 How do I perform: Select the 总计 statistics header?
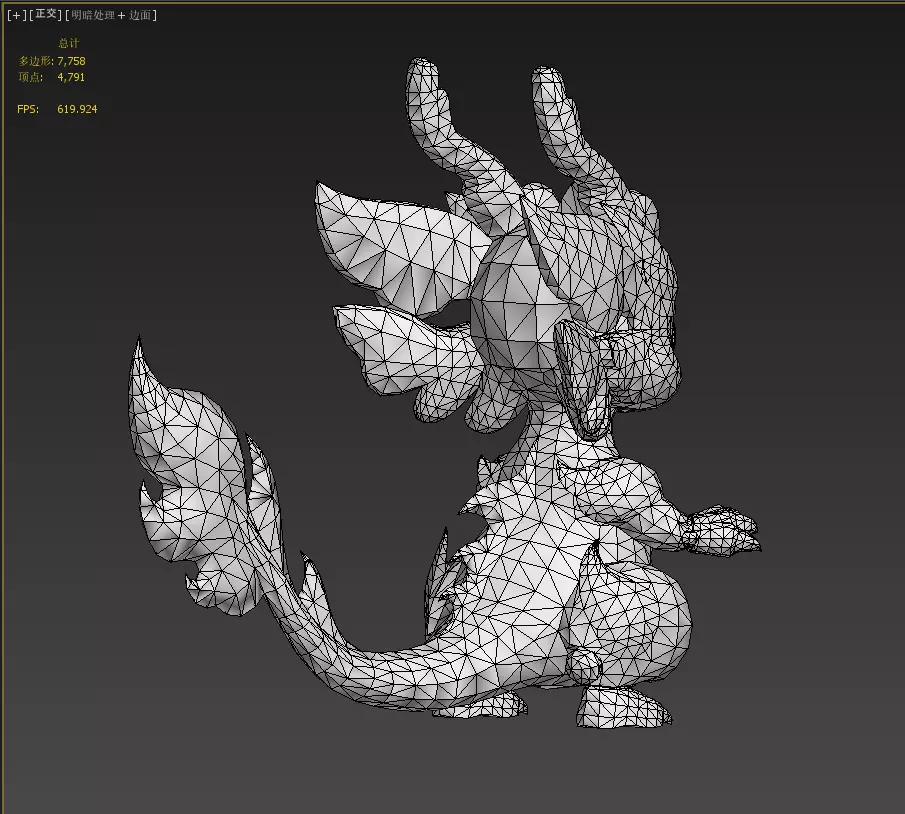(x=69, y=43)
